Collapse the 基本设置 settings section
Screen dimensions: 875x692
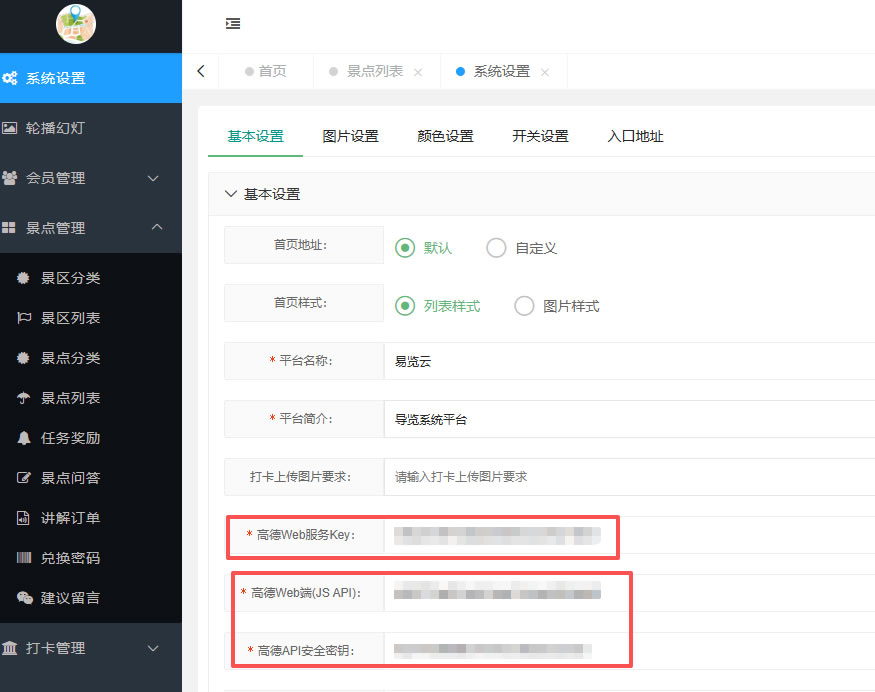[231, 194]
